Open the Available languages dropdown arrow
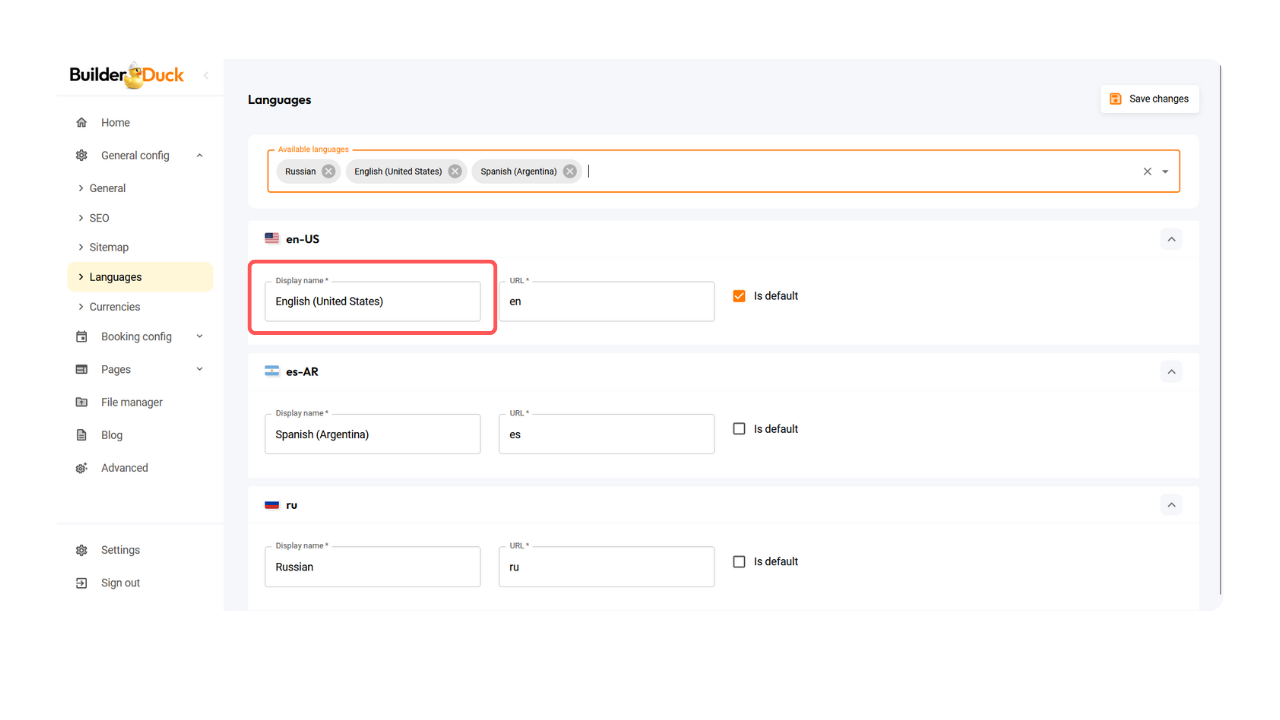The height and width of the screenshot is (720, 1280). tap(1165, 171)
